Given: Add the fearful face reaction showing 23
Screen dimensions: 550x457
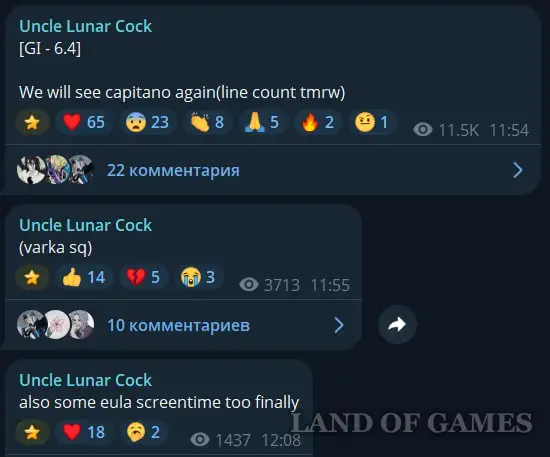Looking at the screenshot, I should 147,122.
